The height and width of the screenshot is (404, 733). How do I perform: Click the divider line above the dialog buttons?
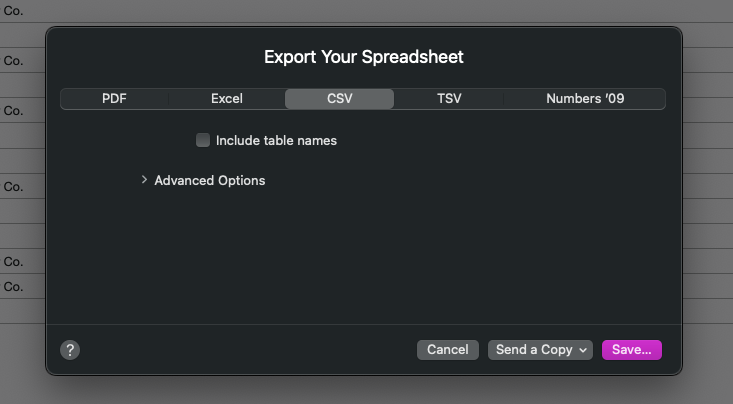pos(364,324)
